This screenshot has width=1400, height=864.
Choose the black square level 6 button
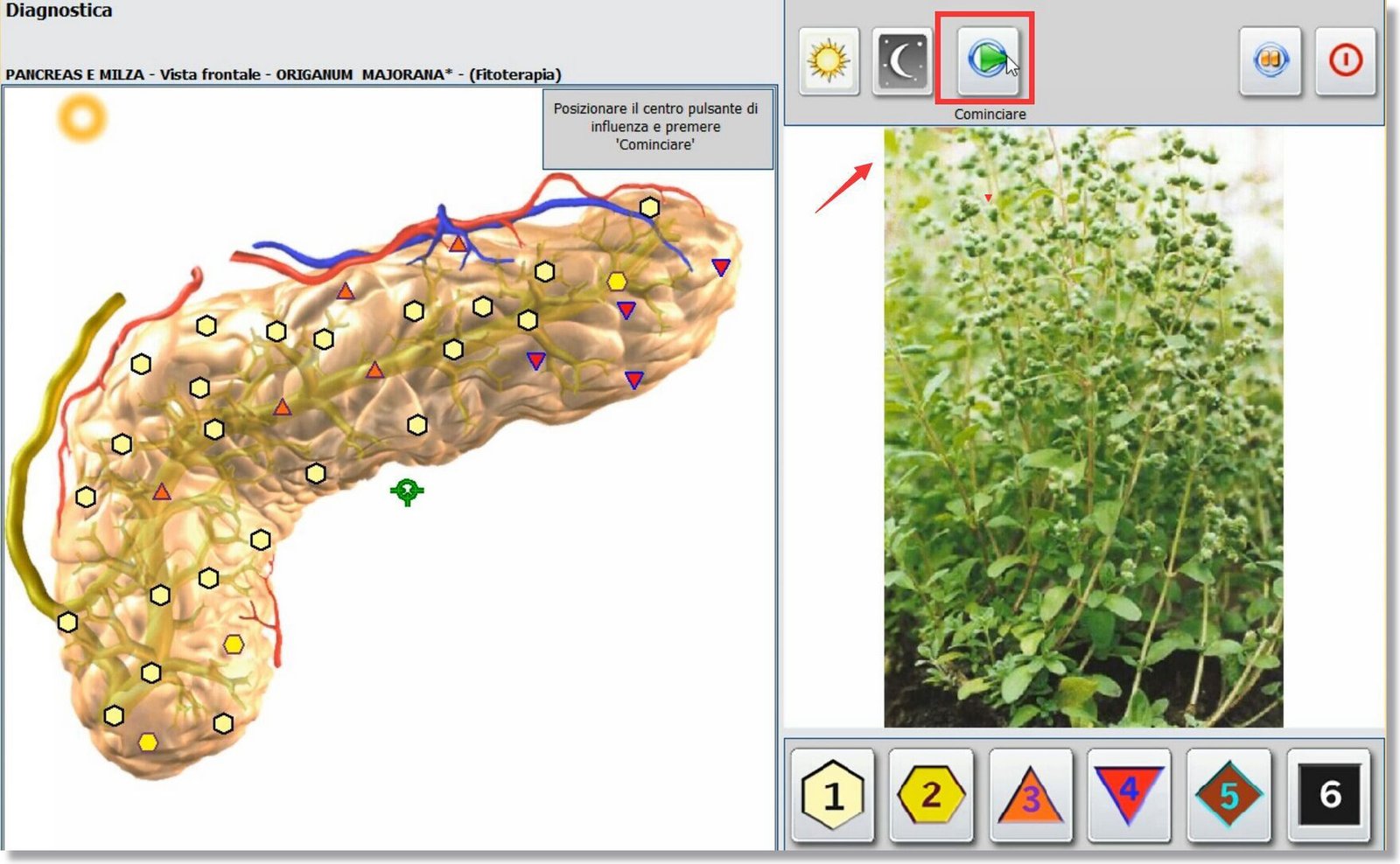click(x=1329, y=794)
